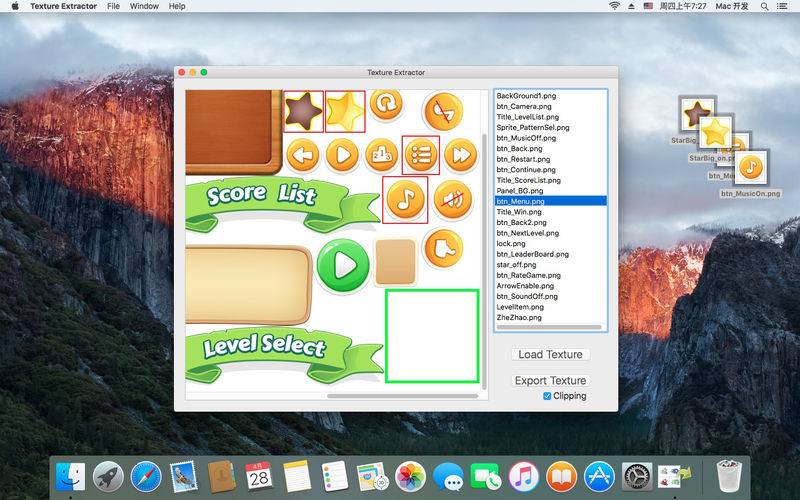Screen dimensions: 800x500
Task: Open the File menu
Action: pyautogui.click(x=113, y=6)
